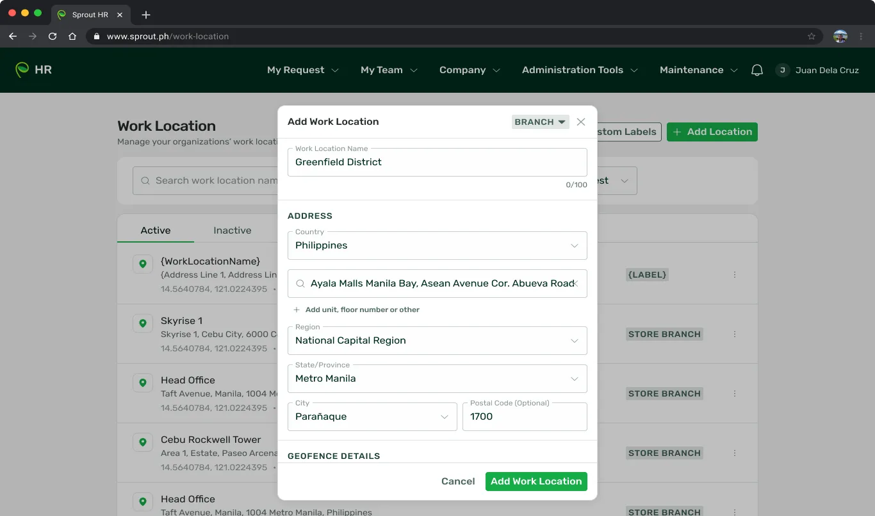Click the green Add Work Location button

536,481
